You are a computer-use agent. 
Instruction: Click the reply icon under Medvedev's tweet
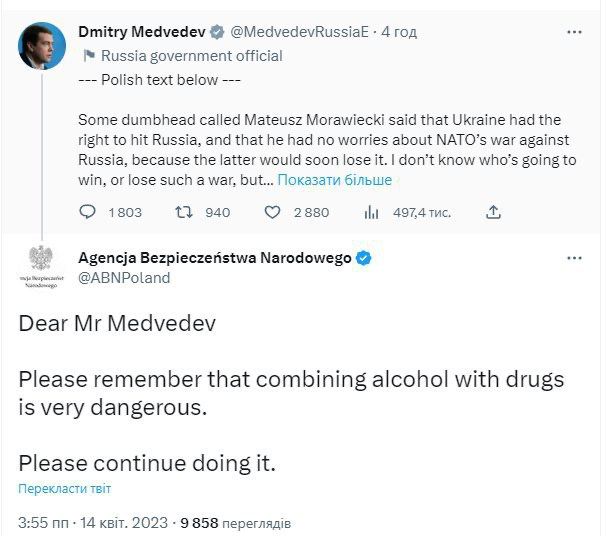click(x=88, y=212)
